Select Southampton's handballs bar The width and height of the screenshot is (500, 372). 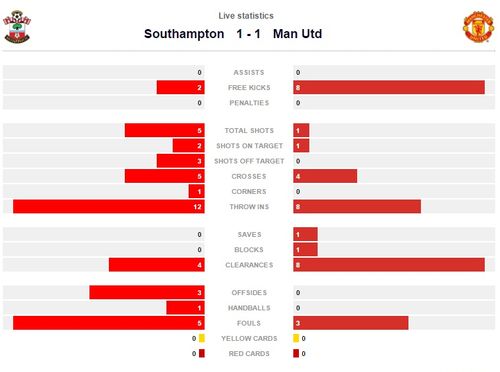pos(185,308)
